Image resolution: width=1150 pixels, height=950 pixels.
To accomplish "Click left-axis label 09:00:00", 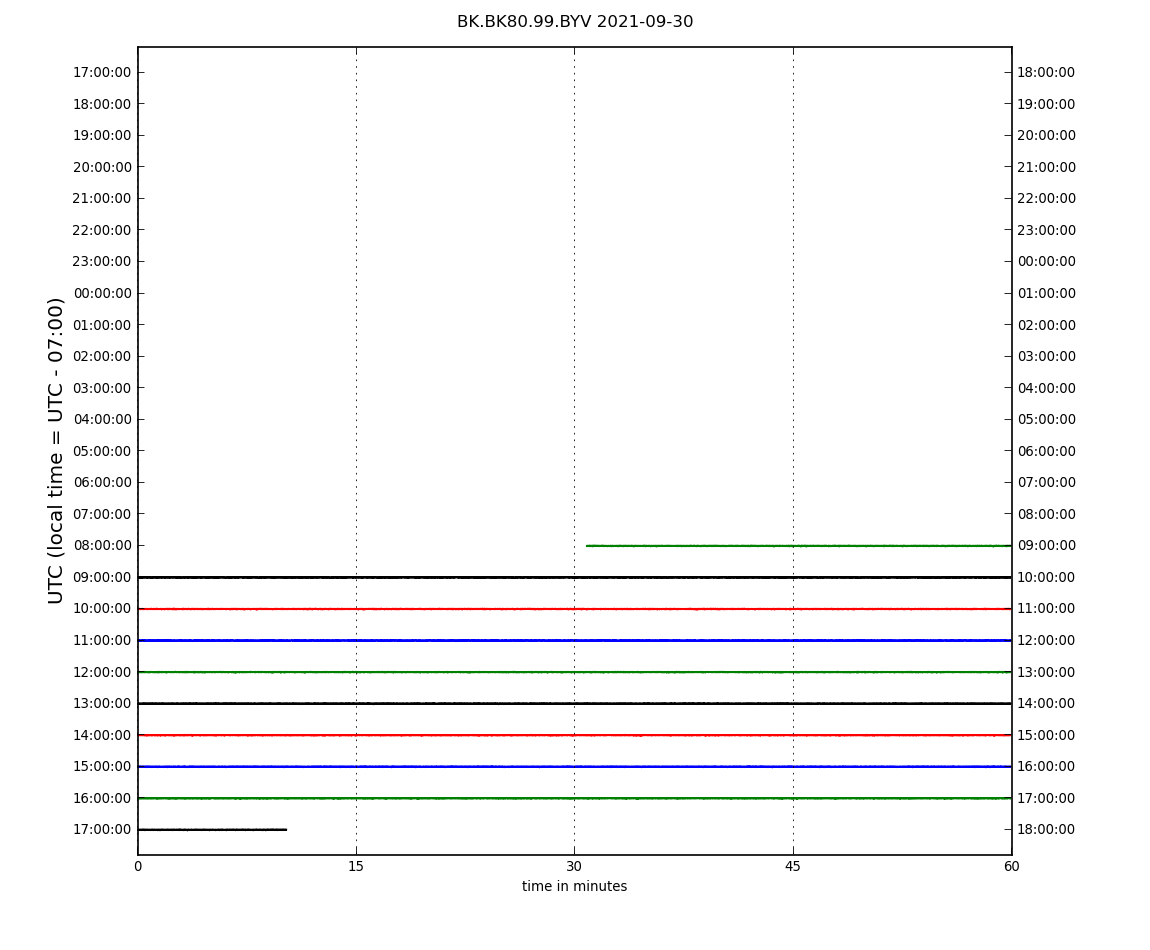I will (x=102, y=577).
